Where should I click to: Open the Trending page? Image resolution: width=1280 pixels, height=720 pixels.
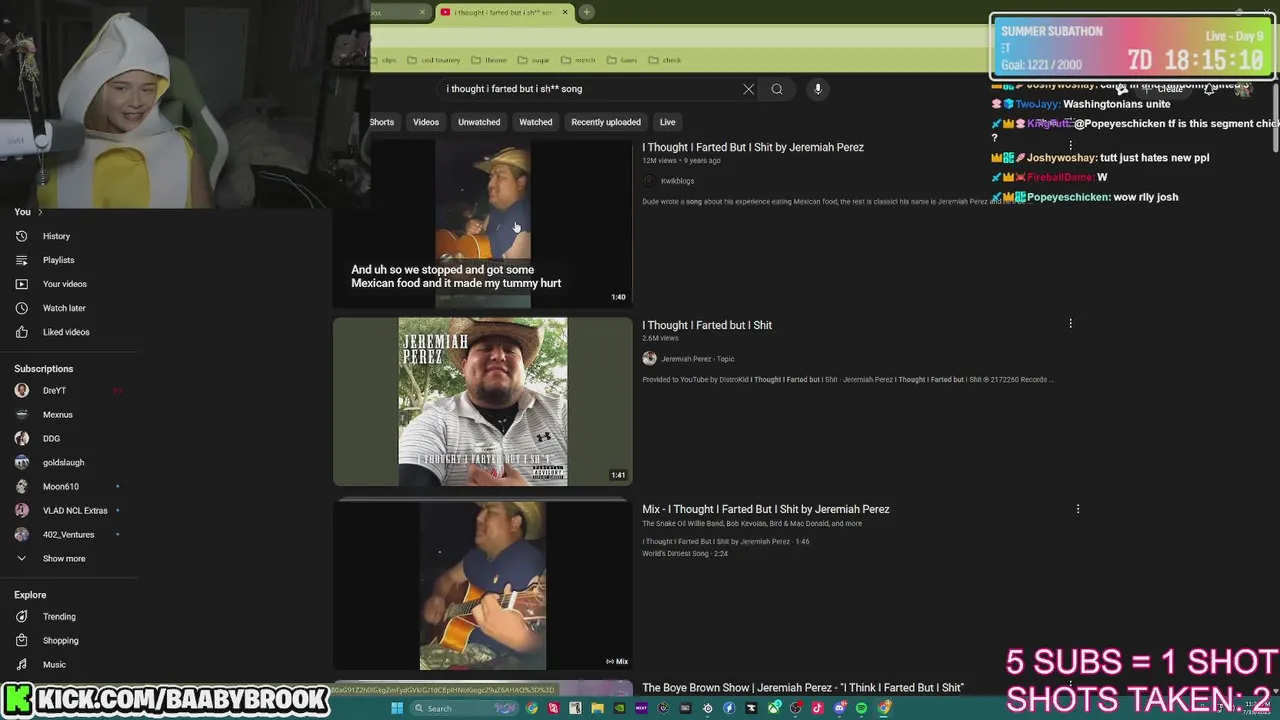[59, 617]
